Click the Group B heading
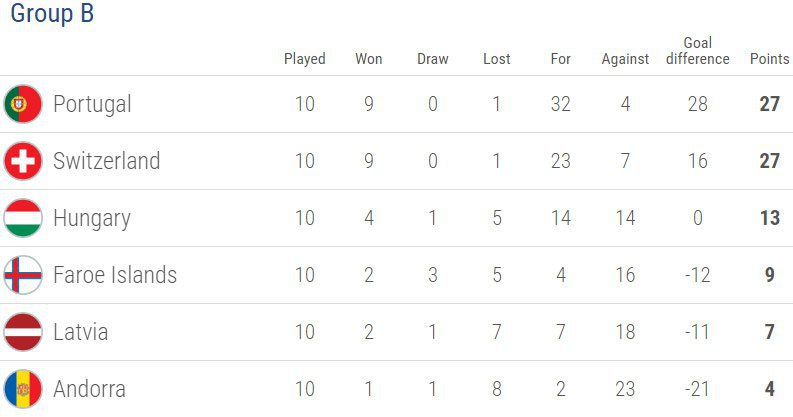 (x=52, y=16)
